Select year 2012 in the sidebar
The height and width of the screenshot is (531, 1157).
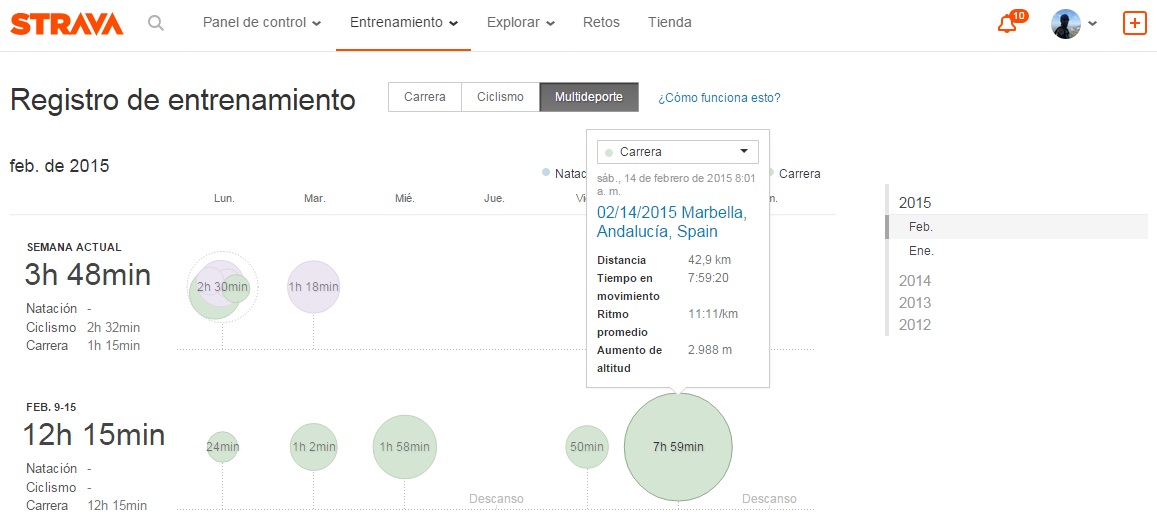(x=915, y=324)
